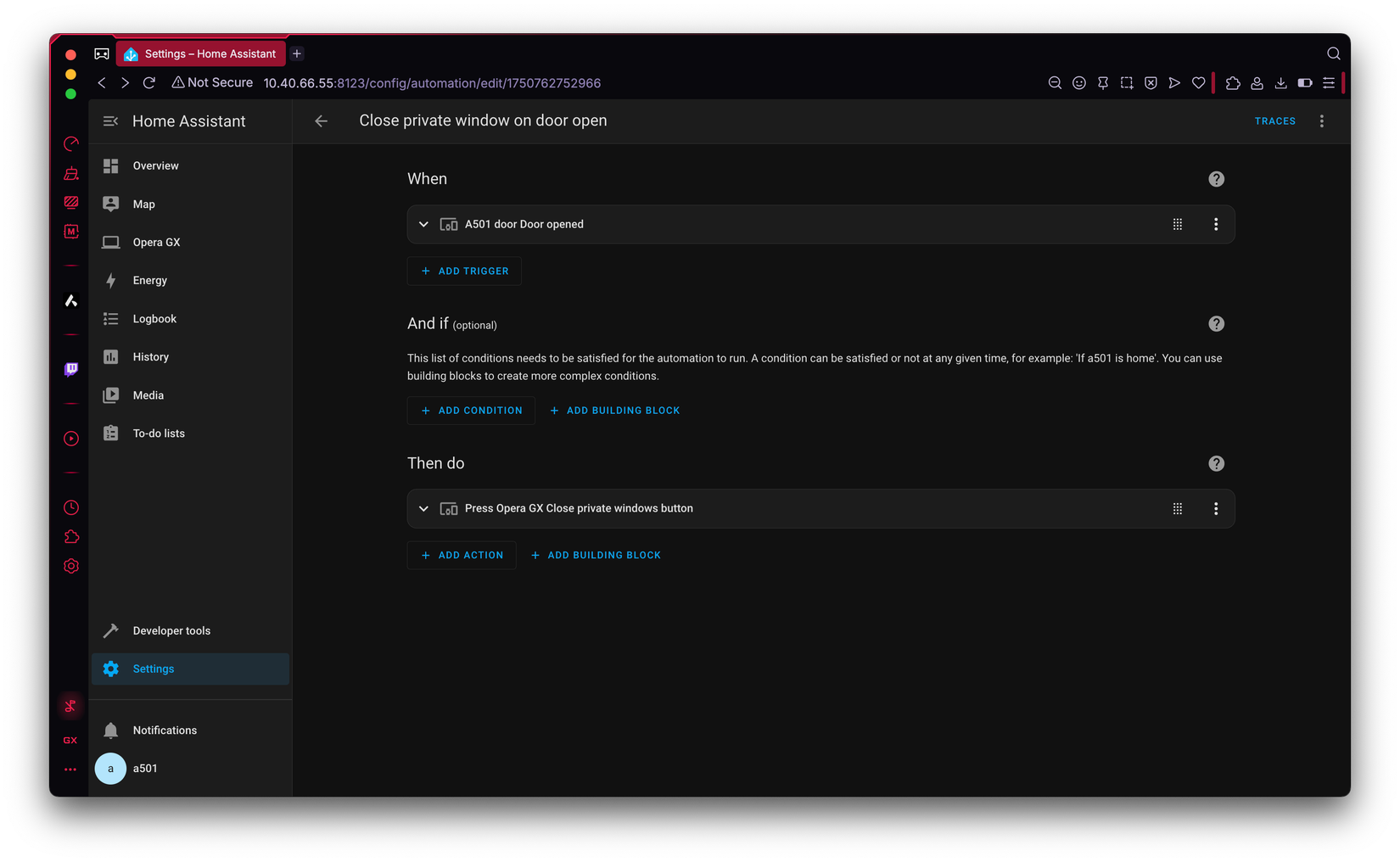The height and width of the screenshot is (862, 1400).
Task: Open the trigger overflow three-dot menu
Action: click(1215, 224)
